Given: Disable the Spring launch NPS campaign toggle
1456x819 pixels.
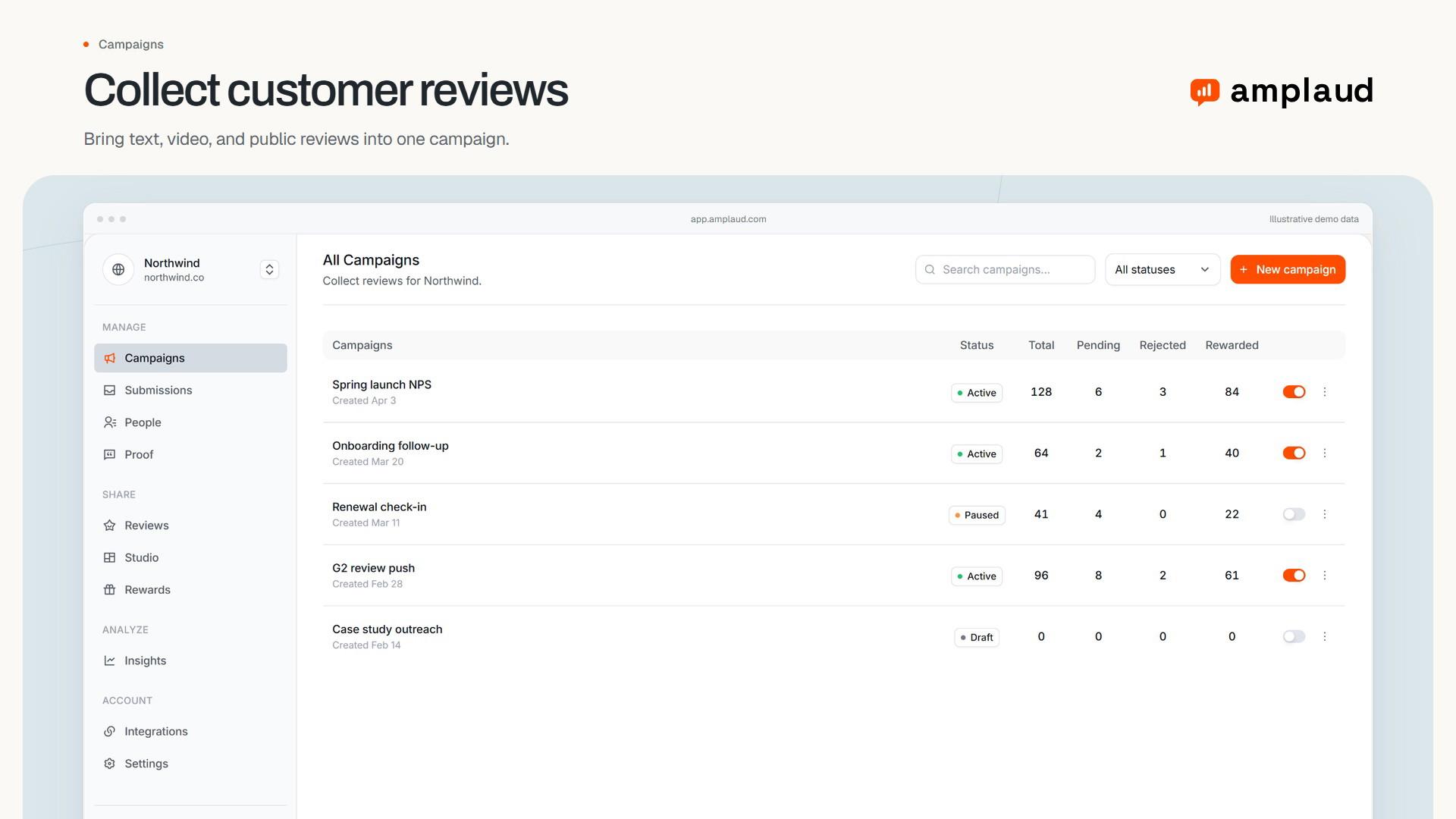Looking at the screenshot, I should (1294, 392).
